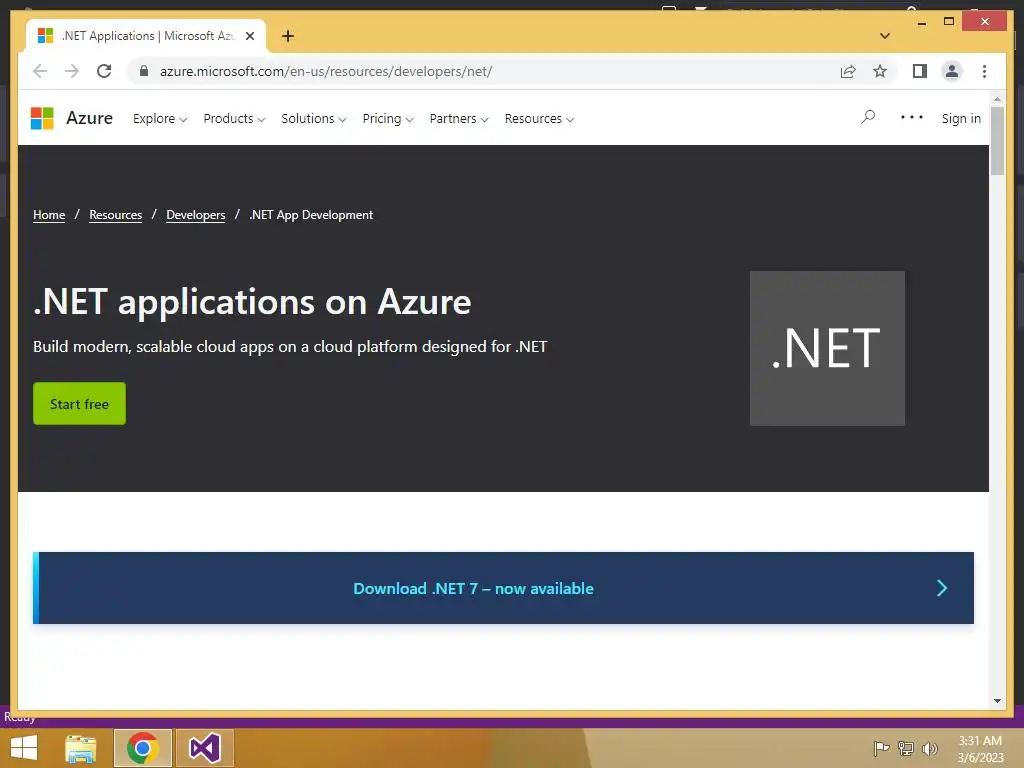The width and height of the screenshot is (1024, 768).
Task: Click the page vertical scrollbar thumb
Action: point(997,140)
